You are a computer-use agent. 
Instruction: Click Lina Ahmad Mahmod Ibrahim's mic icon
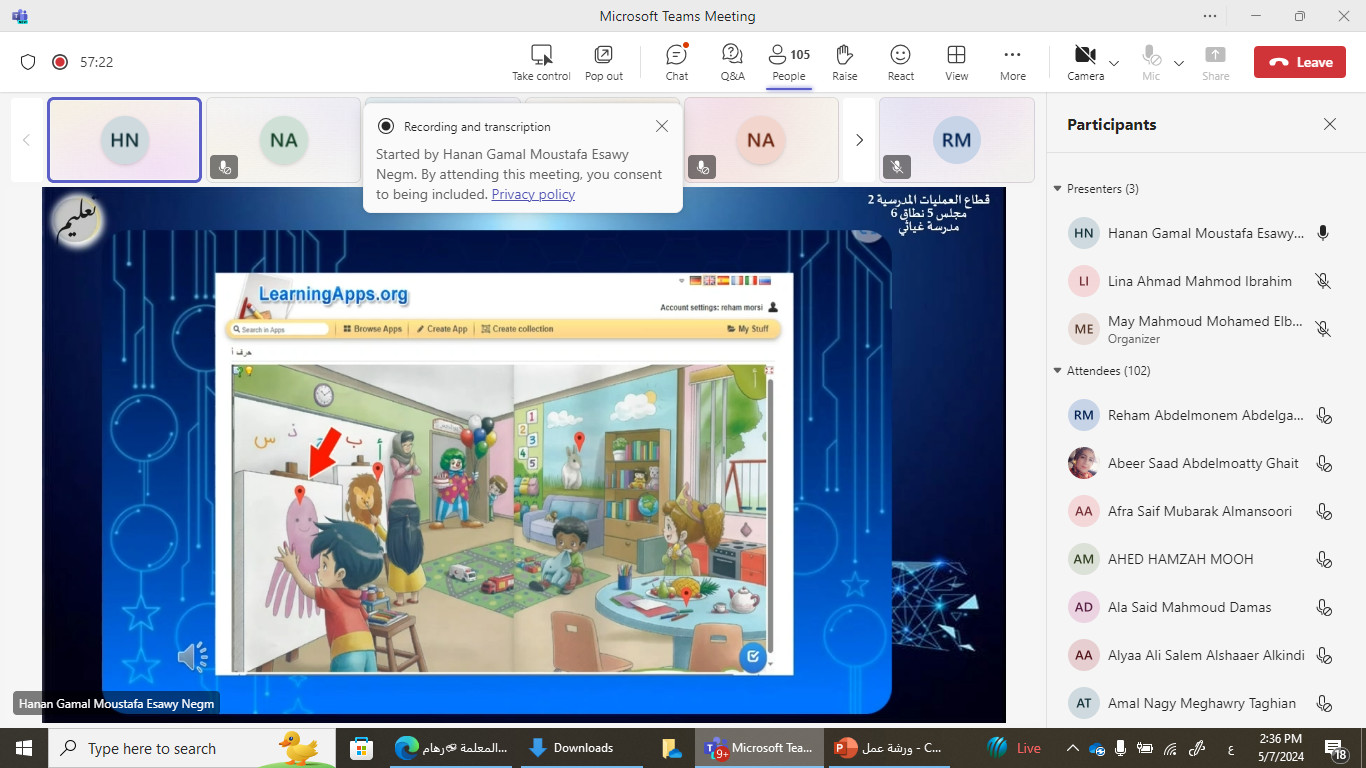click(1323, 281)
